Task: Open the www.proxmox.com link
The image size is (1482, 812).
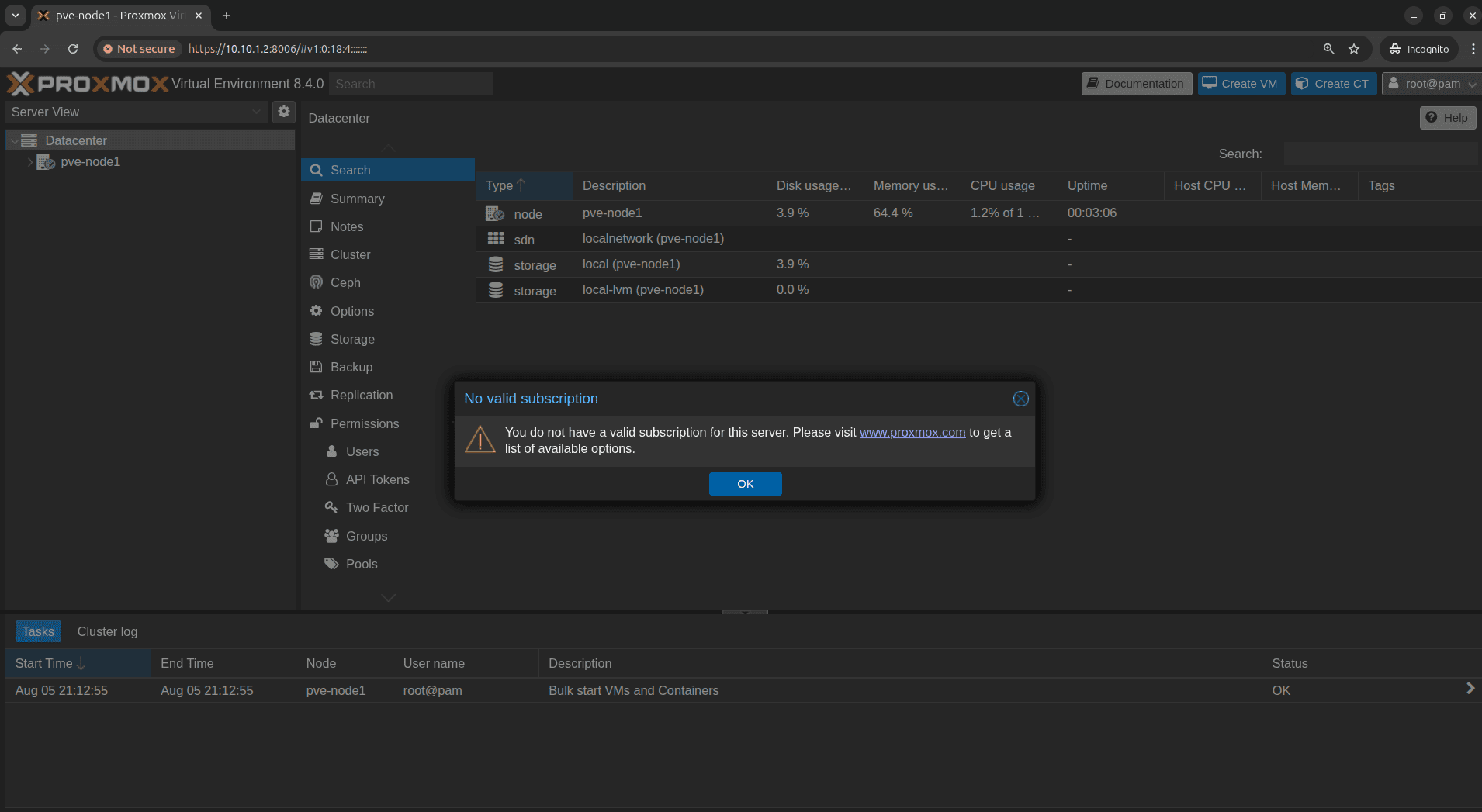Action: (912, 433)
